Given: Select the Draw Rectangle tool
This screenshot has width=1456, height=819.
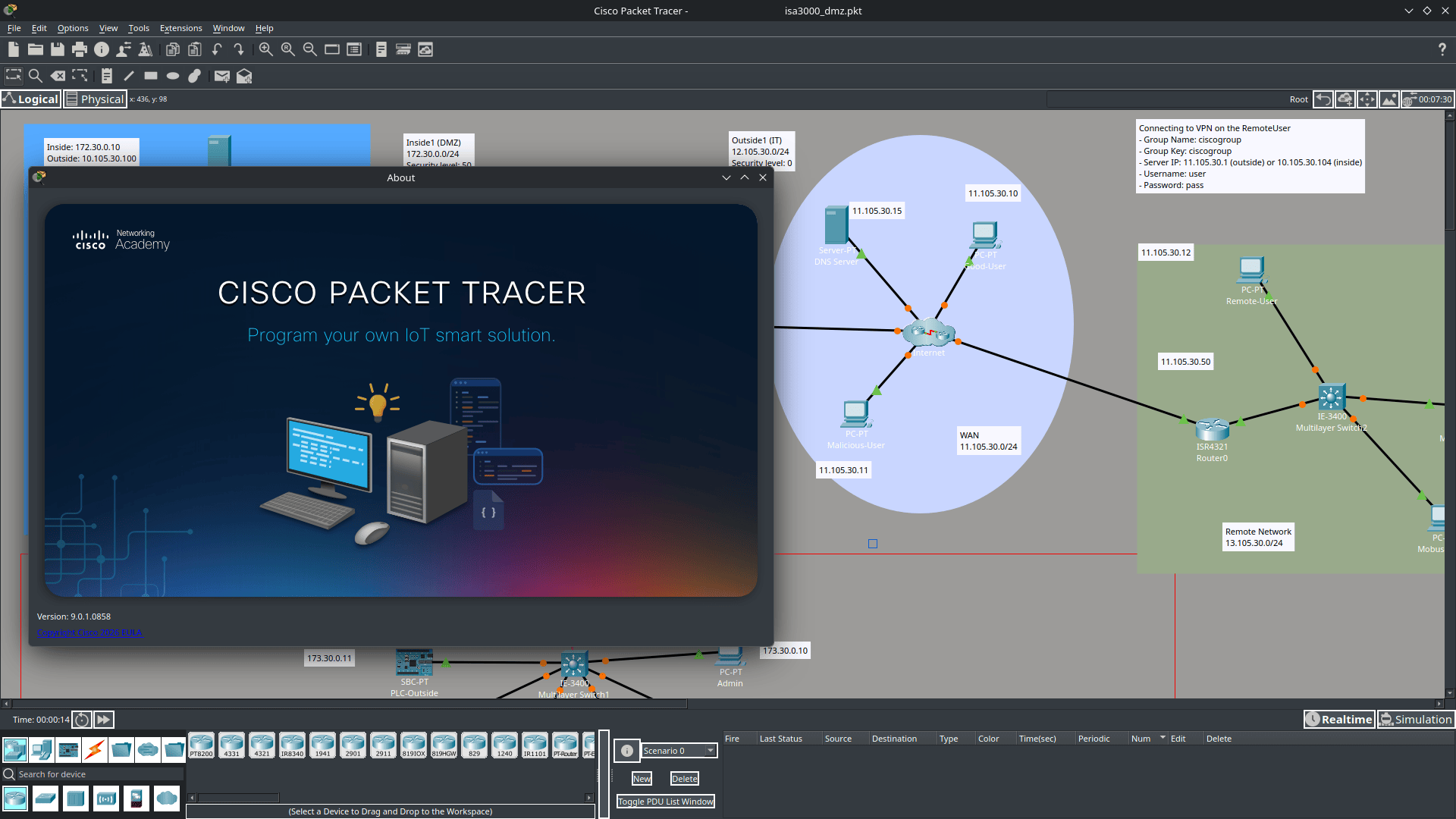Looking at the screenshot, I should (x=150, y=76).
